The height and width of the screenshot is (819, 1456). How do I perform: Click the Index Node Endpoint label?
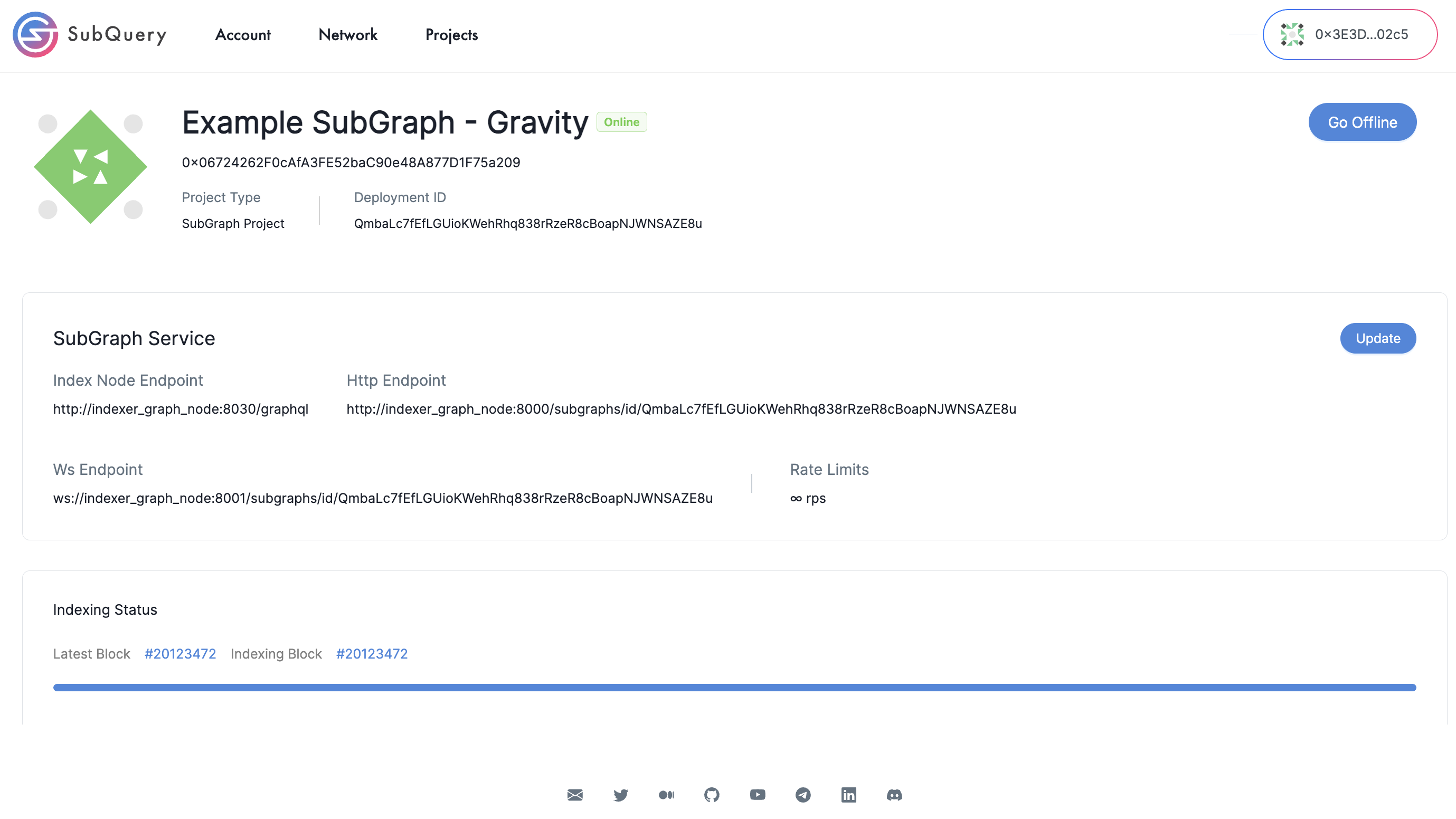point(128,380)
